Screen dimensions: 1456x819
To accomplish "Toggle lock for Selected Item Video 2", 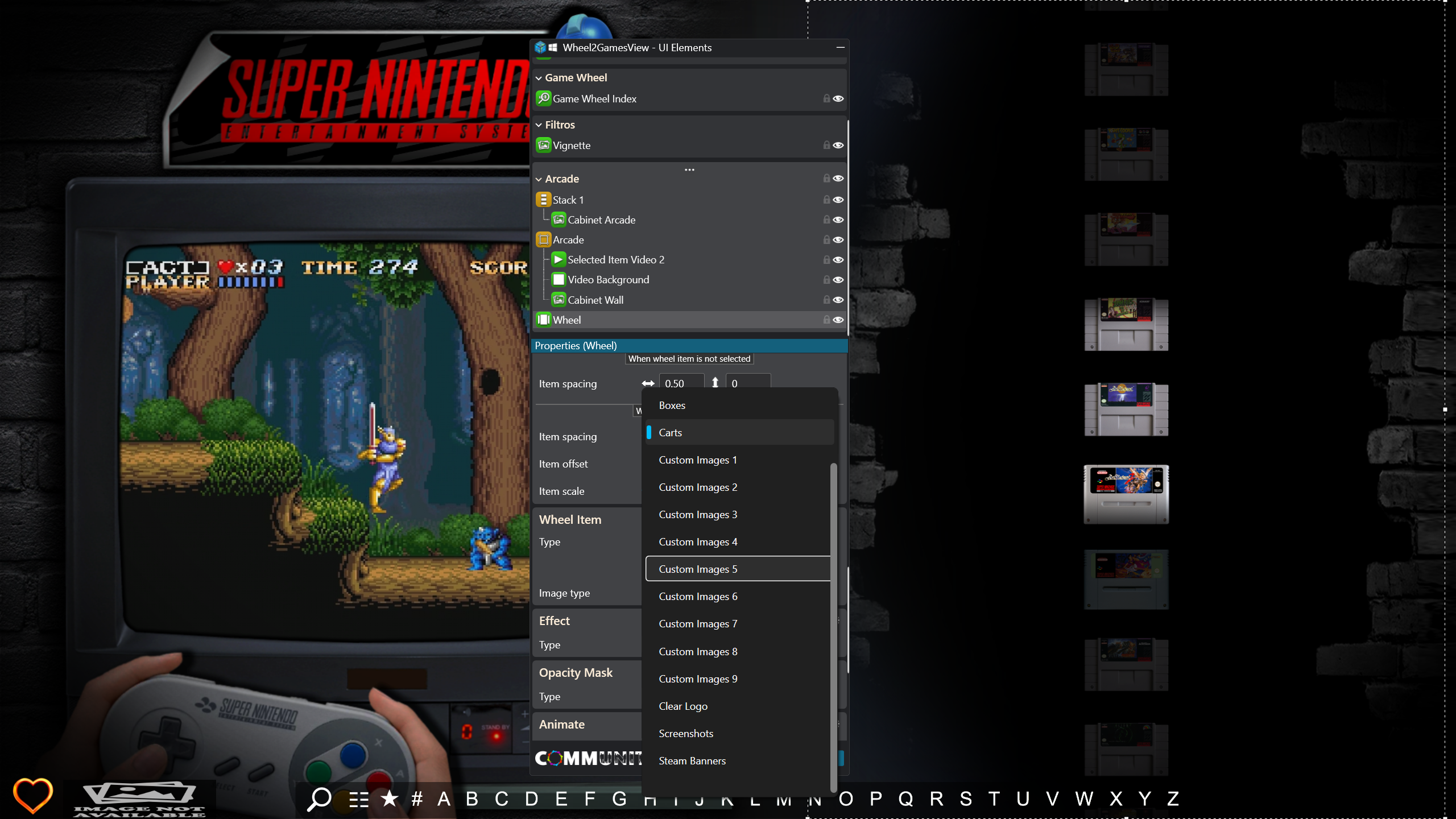I will [x=826, y=259].
